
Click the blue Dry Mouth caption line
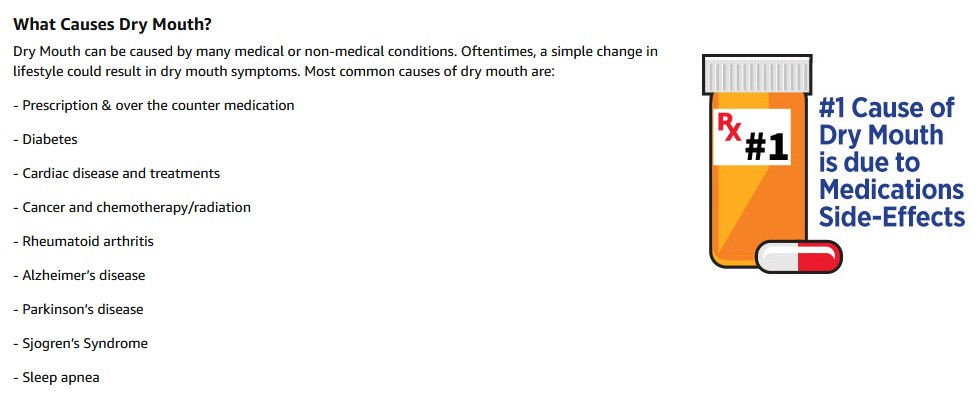pyautogui.click(x=881, y=135)
